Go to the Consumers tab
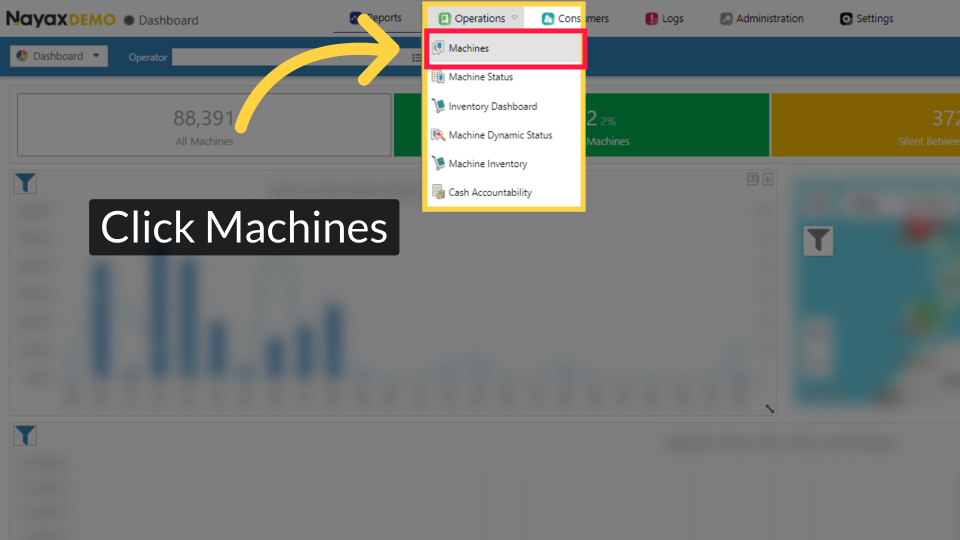The width and height of the screenshot is (960, 540). tap(575, 18)
